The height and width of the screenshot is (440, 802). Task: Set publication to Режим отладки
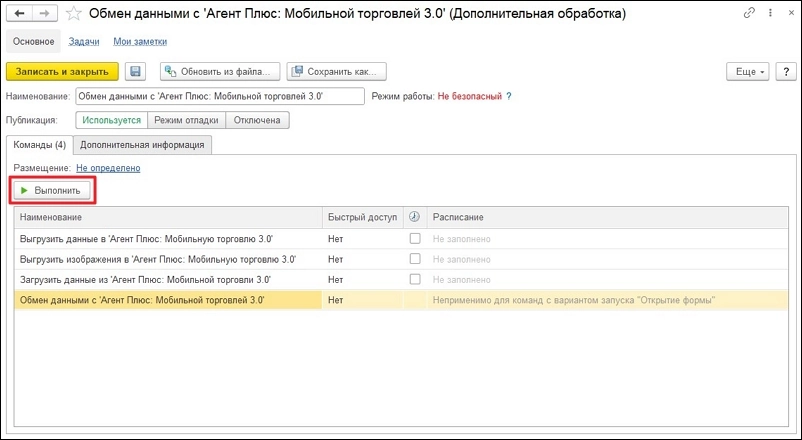[x=187, y=120]
